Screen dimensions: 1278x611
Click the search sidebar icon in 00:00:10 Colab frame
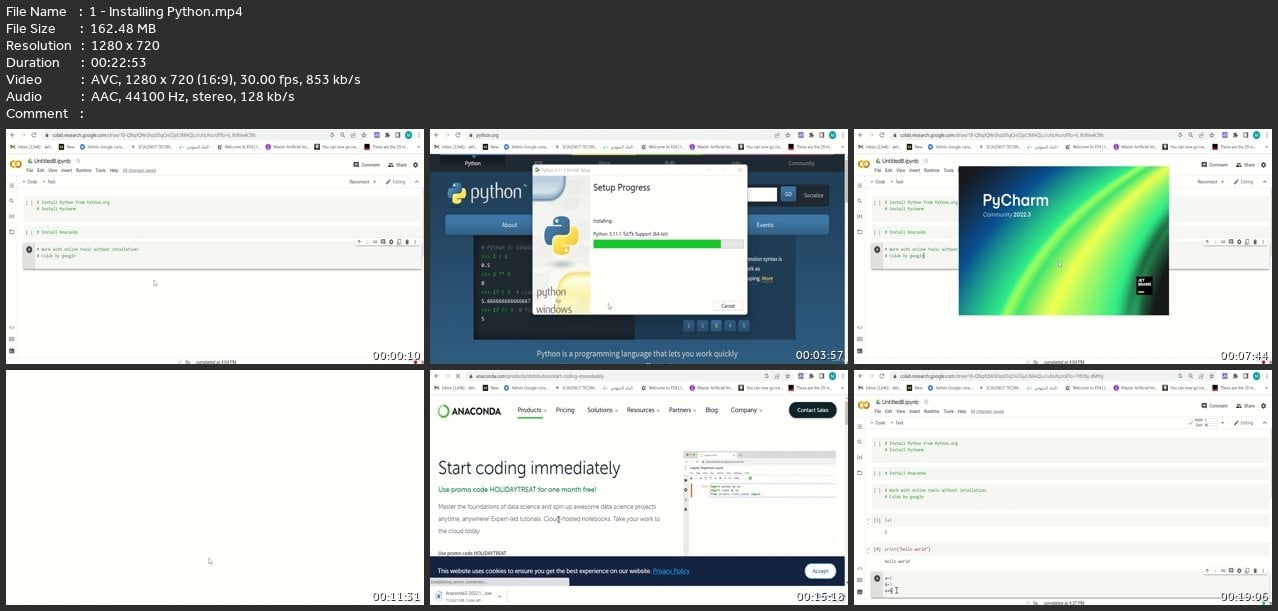11,201
